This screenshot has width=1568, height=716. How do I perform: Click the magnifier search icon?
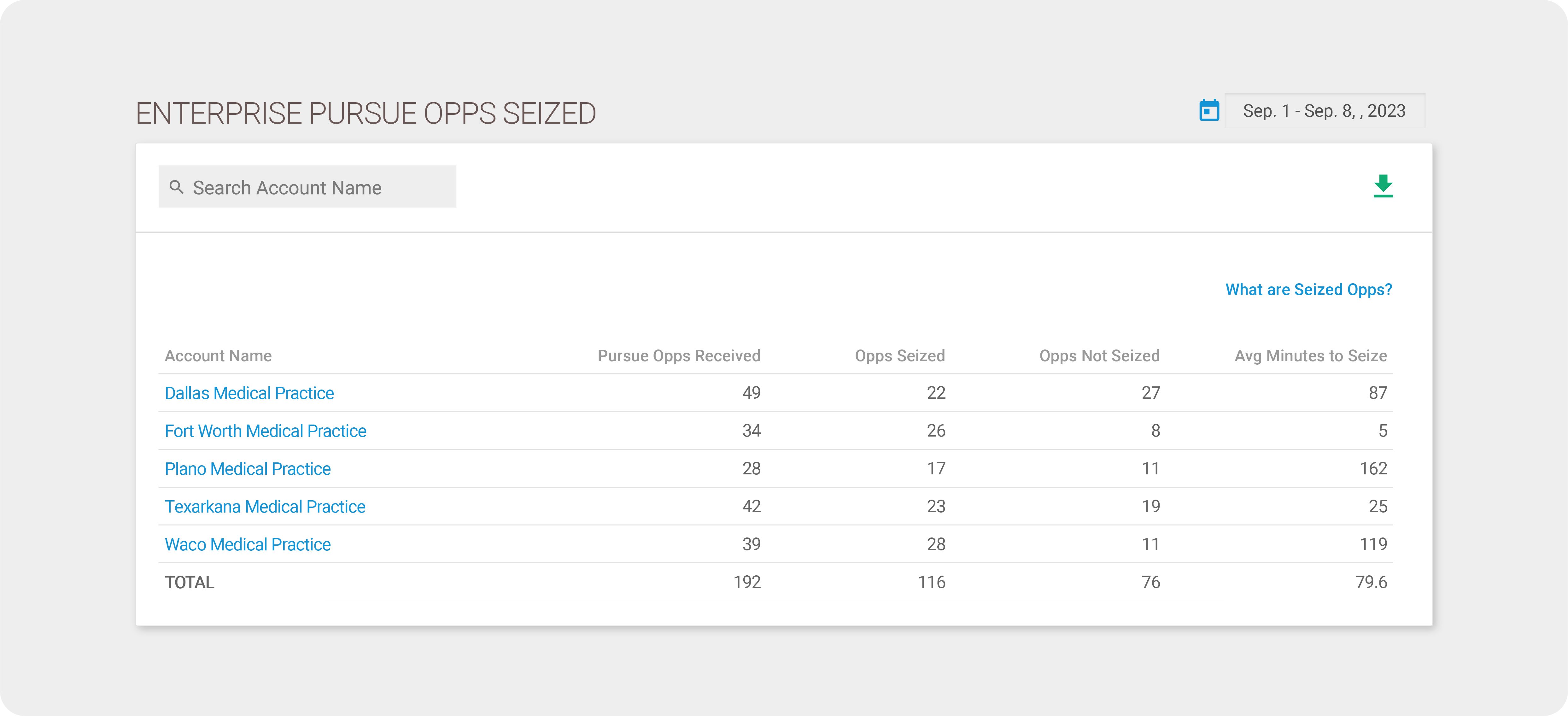(177, 187)
